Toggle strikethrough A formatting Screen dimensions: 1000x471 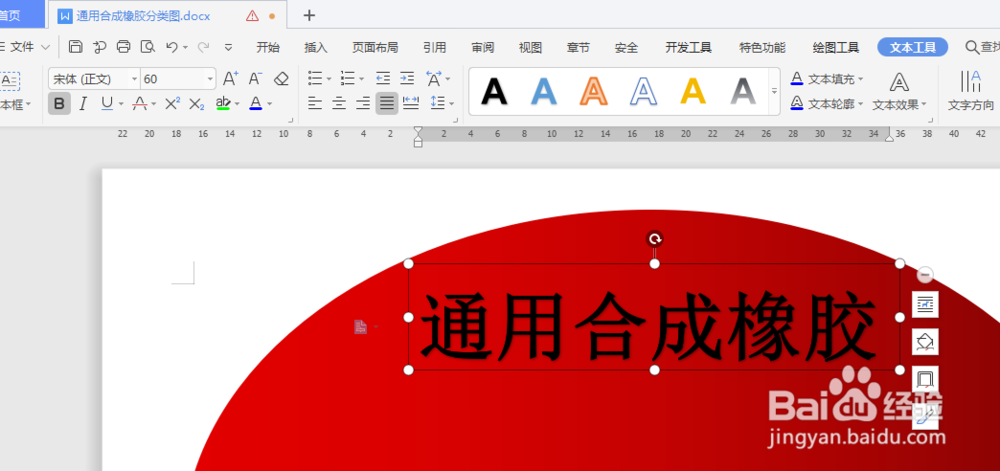[140, 103]
